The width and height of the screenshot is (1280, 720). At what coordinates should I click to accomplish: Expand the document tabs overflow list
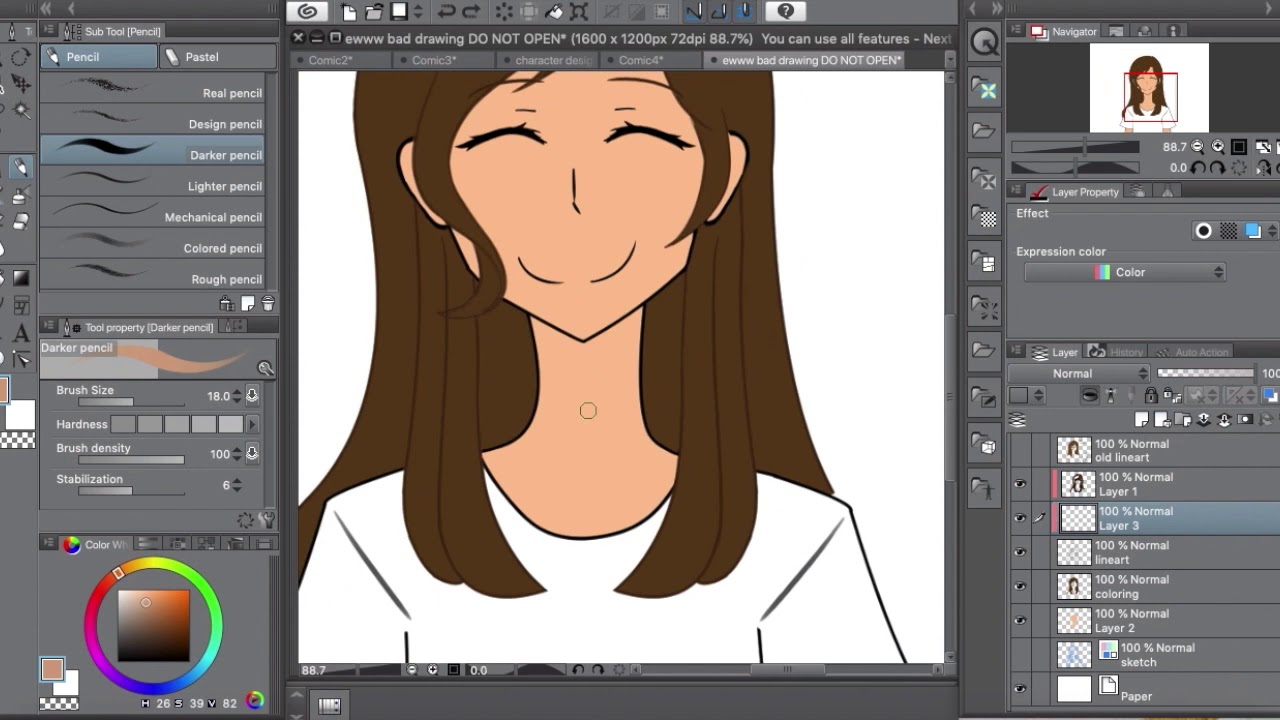[949, 60]
